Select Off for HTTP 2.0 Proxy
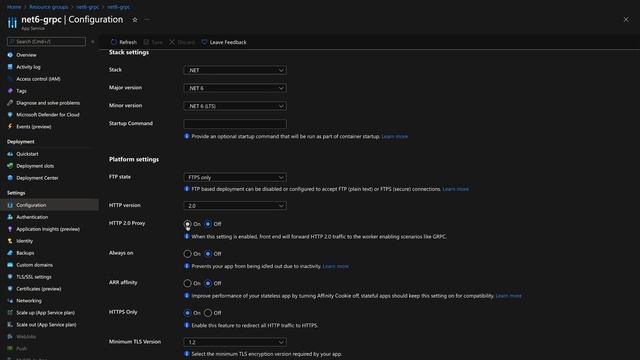The image size is (640, 360). (208, 224)
